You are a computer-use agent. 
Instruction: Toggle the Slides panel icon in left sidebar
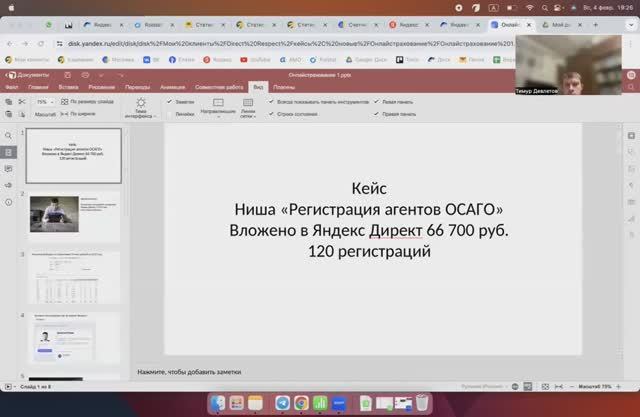click(x=8, y=152)
